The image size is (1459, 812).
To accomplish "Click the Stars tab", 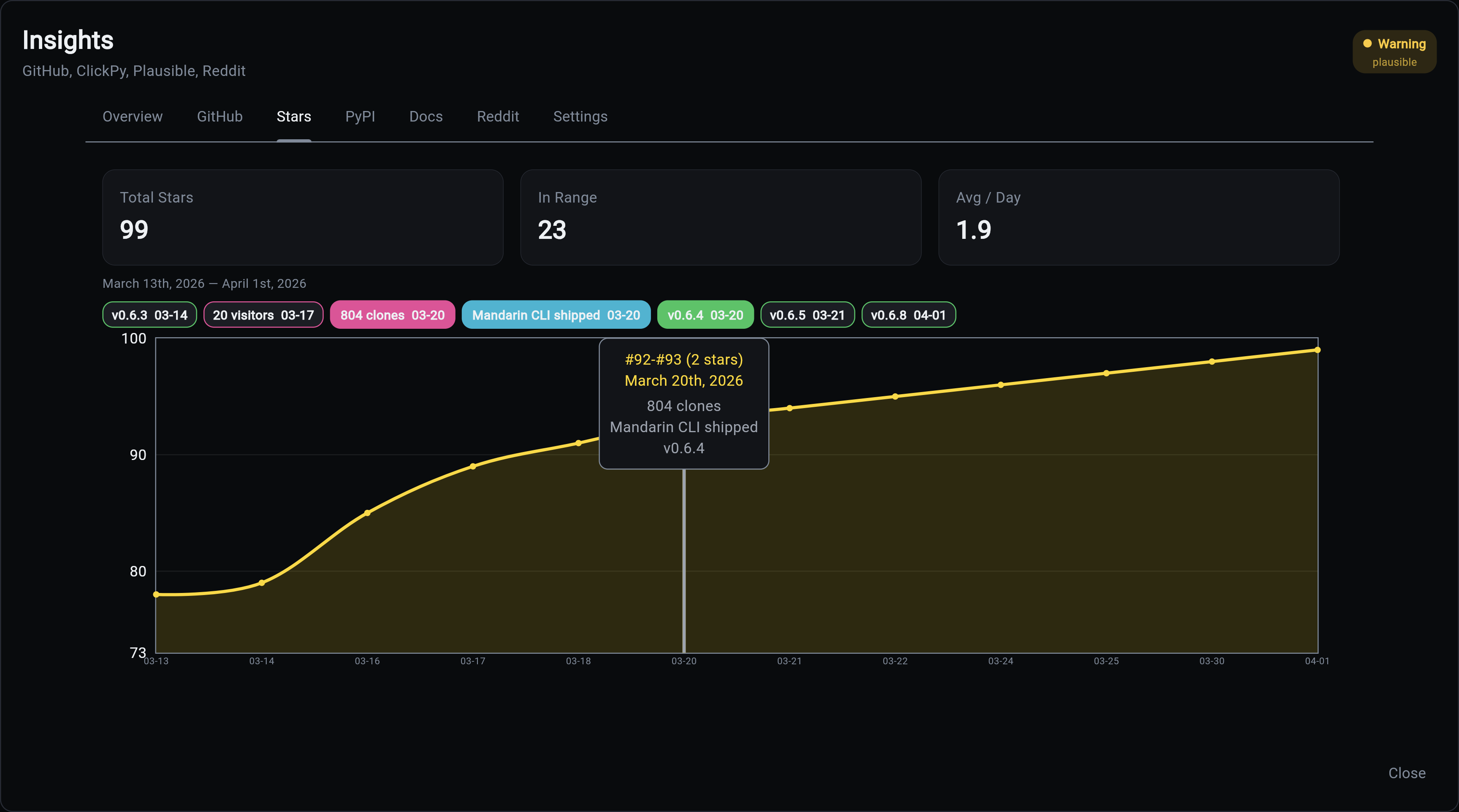I will [293, 116].
